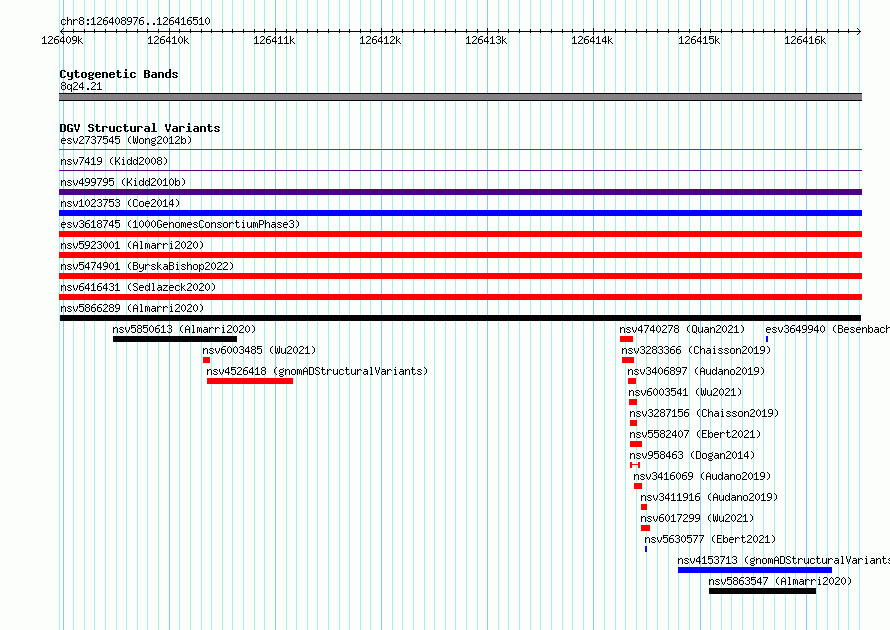This screenshot has width=890, height=630.
Task: Click the small red nsv6003485 feature
Action: [207, 360]
